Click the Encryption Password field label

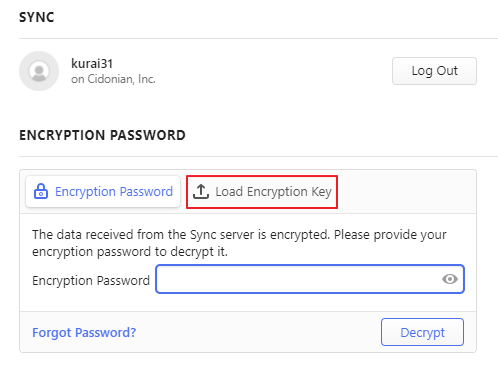[91, 281]
